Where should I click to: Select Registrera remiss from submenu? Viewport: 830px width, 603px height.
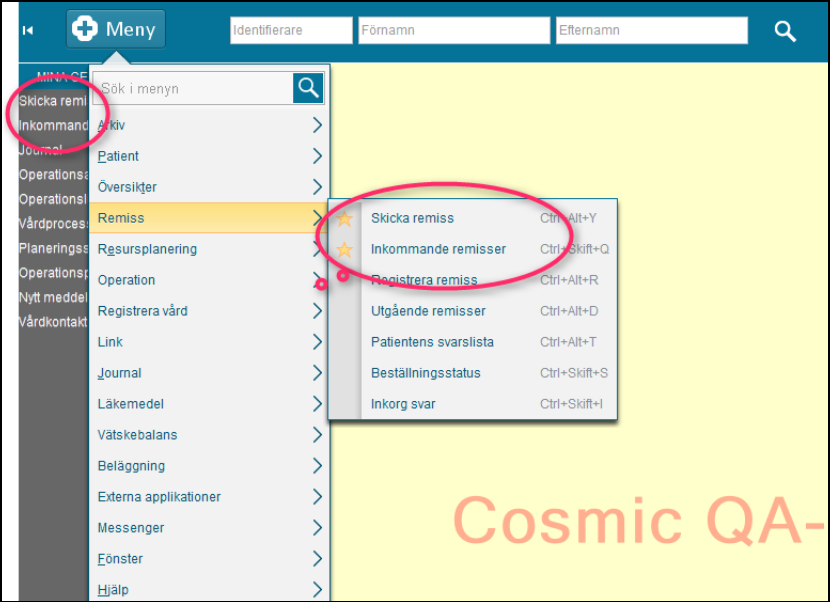(x=424, y=280)
